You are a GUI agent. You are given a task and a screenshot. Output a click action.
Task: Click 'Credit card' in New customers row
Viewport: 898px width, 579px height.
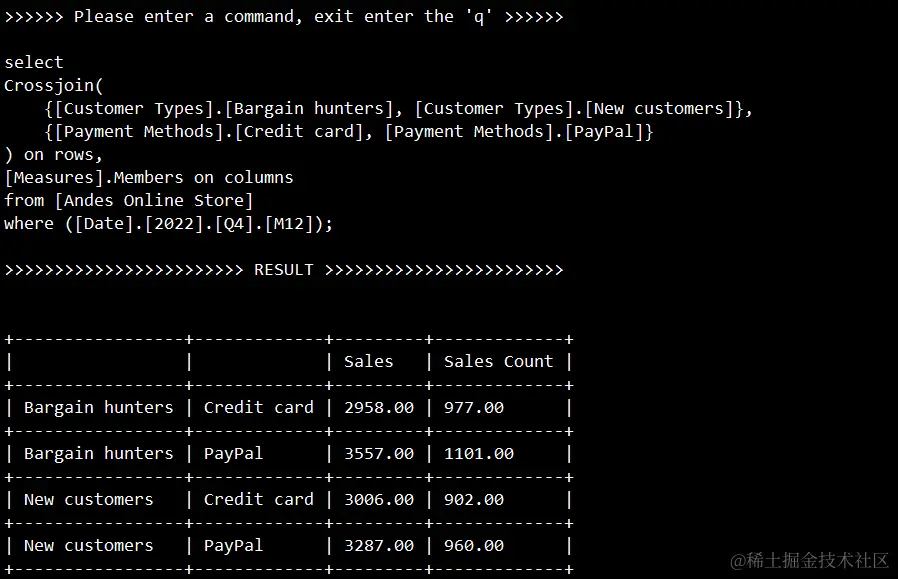coord(259,499)
